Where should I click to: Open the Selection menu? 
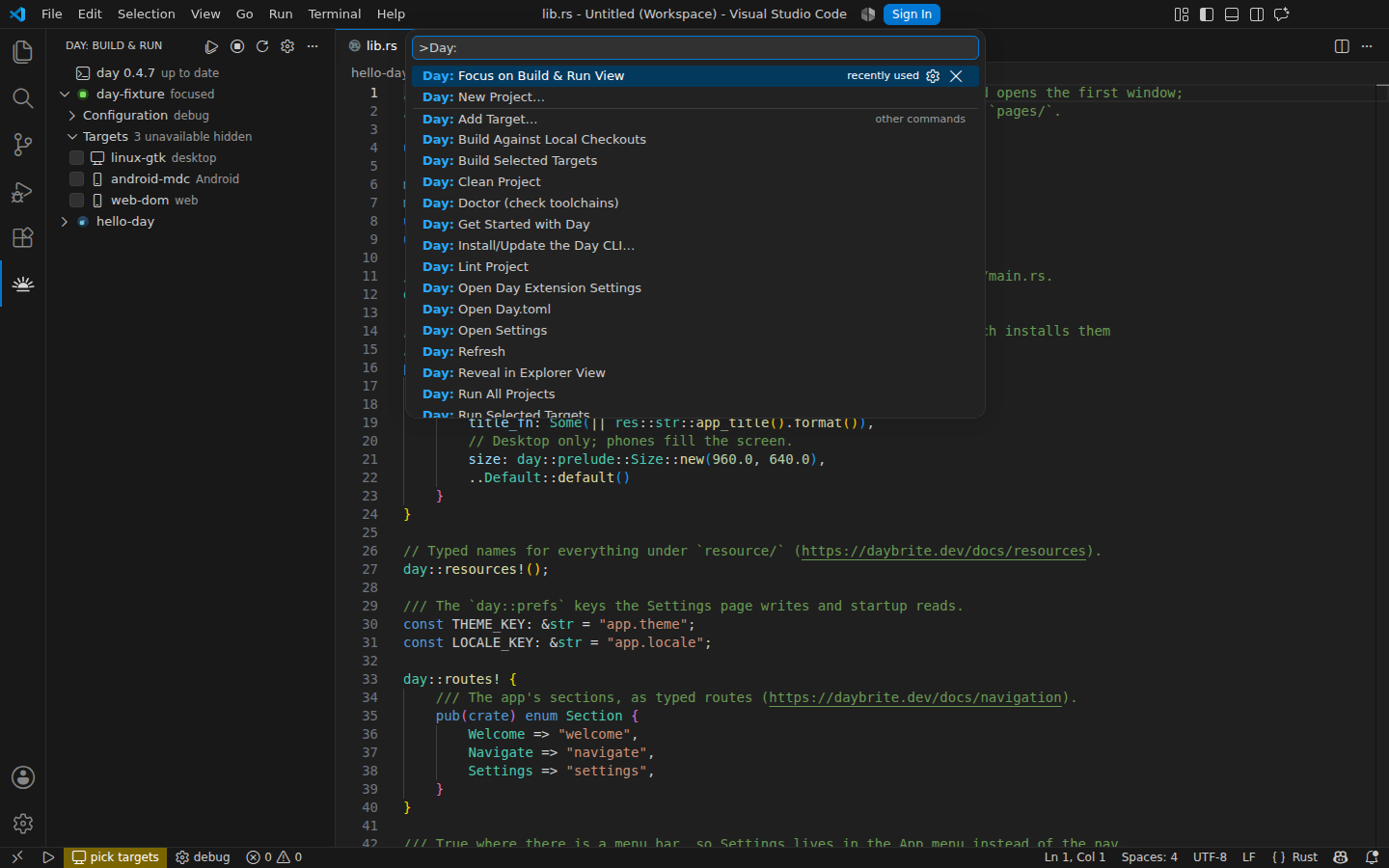(x=147, y=14)
